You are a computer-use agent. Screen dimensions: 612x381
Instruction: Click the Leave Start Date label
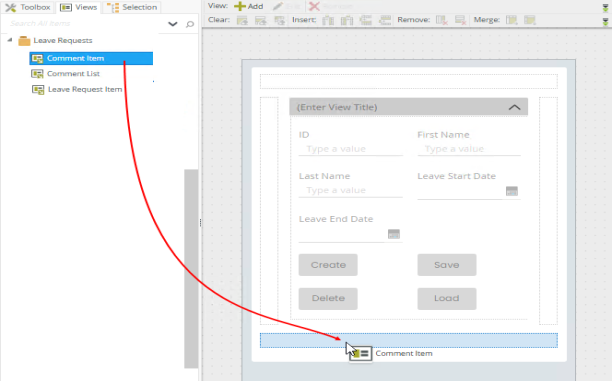(456, 176)
